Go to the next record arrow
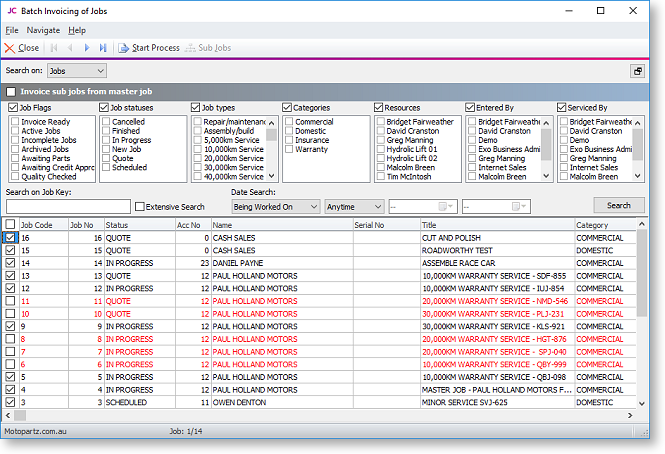Image resolution: width=665 pixels, height=454 pixels. [x=87, y=47]
